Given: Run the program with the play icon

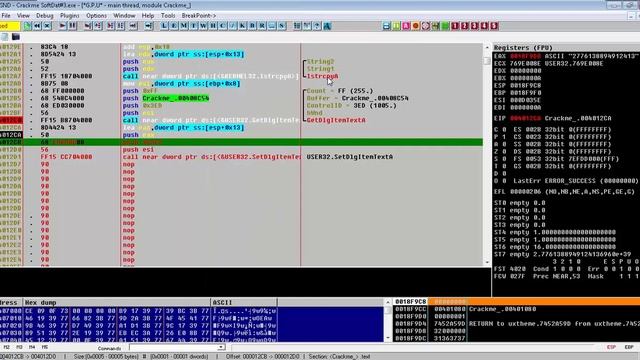Looking at the screenshot, I should click(62, 26).
